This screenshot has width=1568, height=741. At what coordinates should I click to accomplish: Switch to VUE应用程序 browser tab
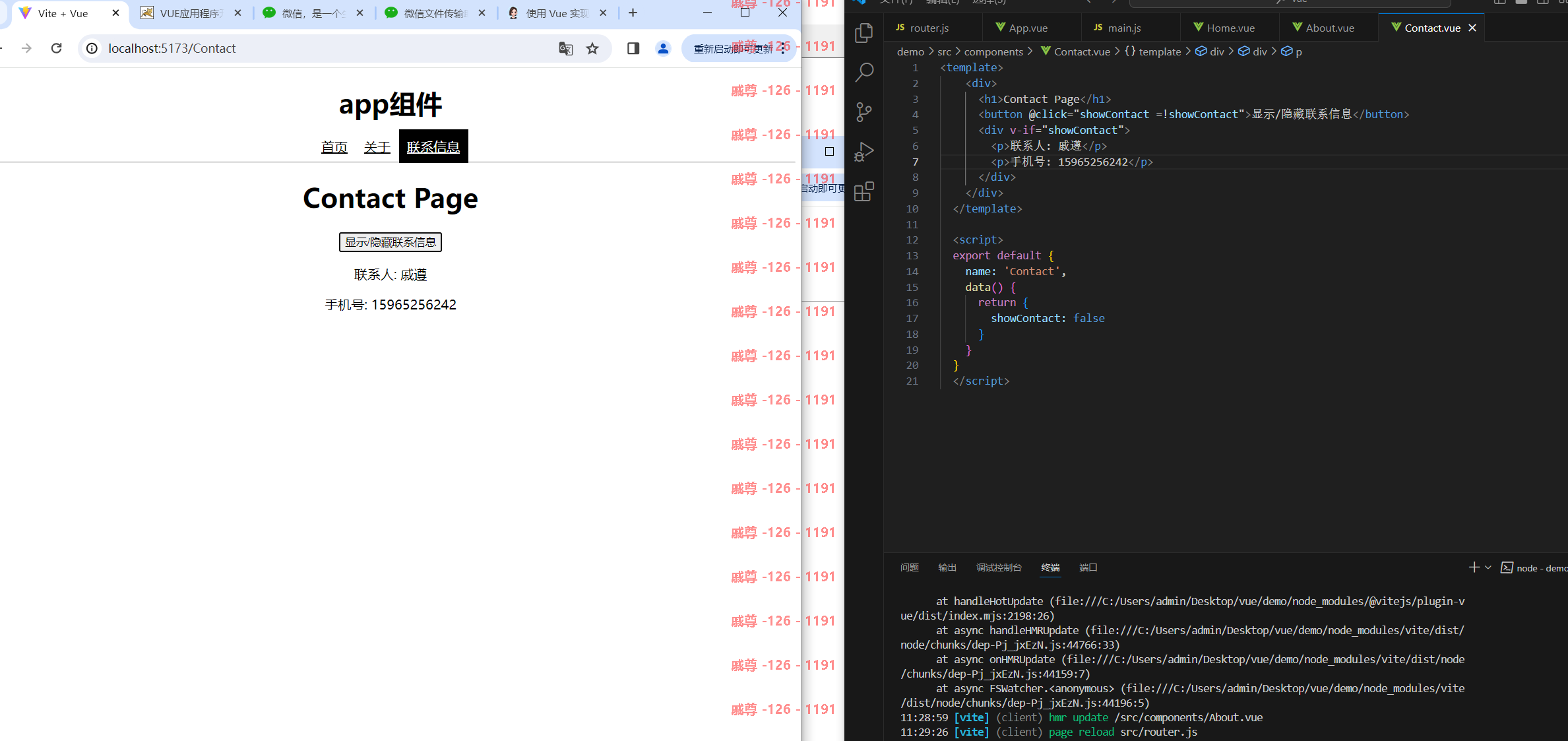coord(191,13)
